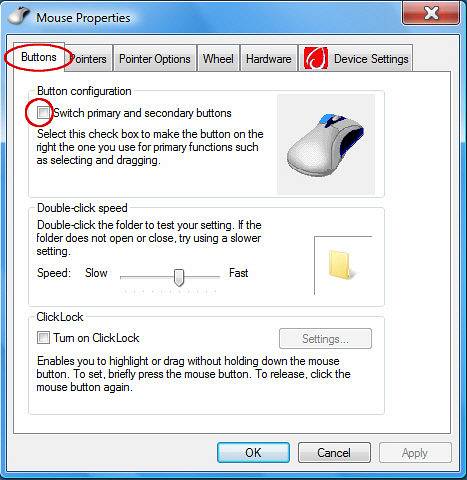This screenshot has width=467, height=480.
Task: Click the red Synaptics Device Settings icon
Action: (x=316, y=58)
